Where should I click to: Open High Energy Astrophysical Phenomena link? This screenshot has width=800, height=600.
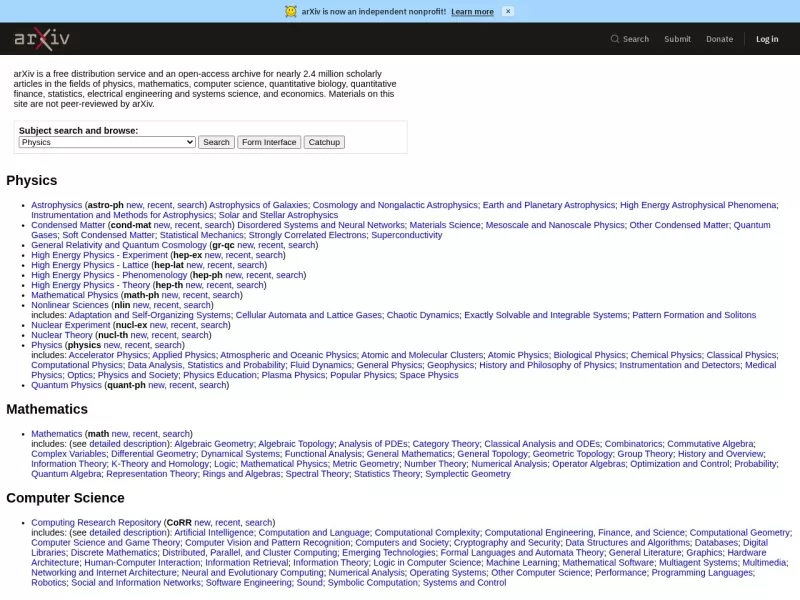[x=698, y=205]
